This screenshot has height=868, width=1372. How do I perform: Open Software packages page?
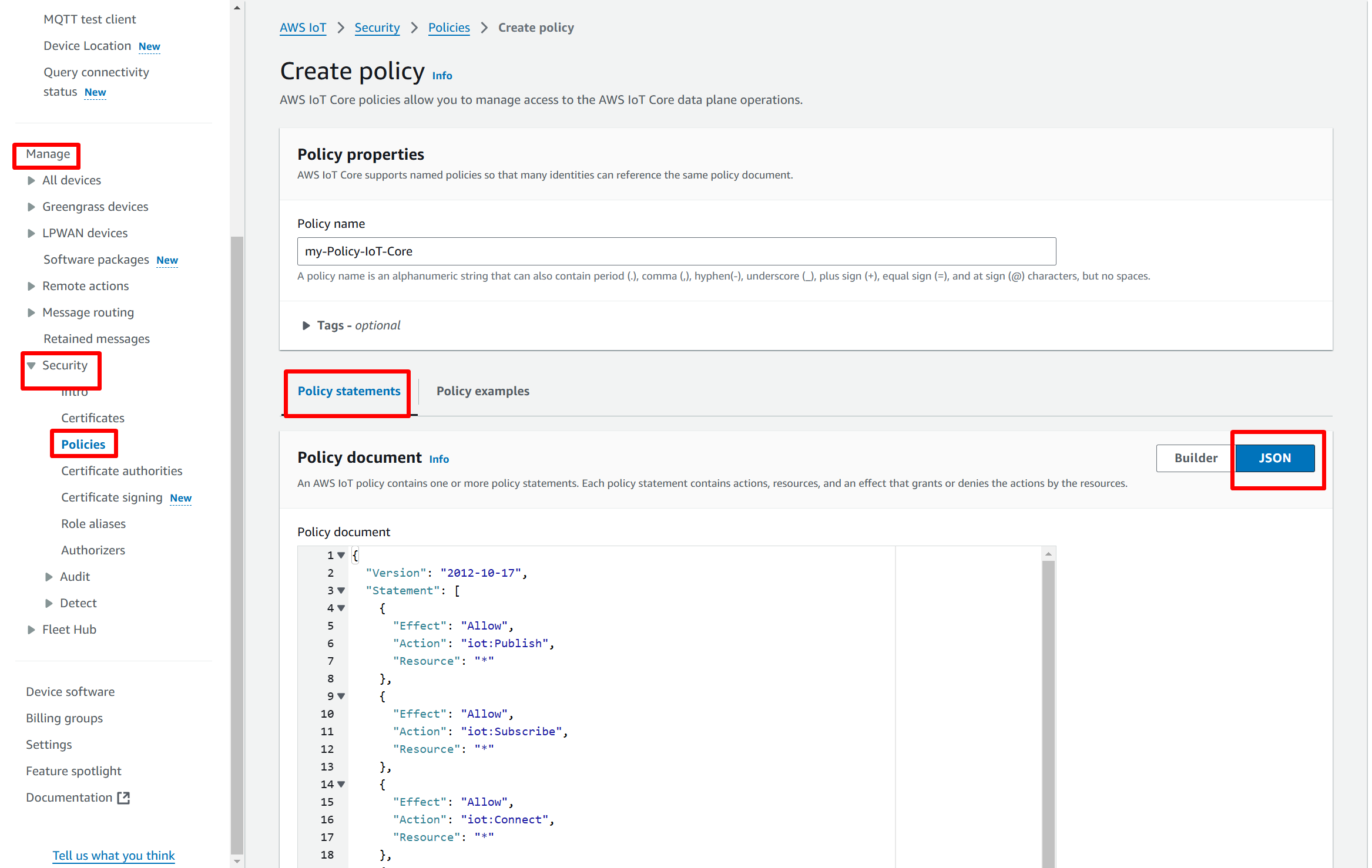point(96,260)
